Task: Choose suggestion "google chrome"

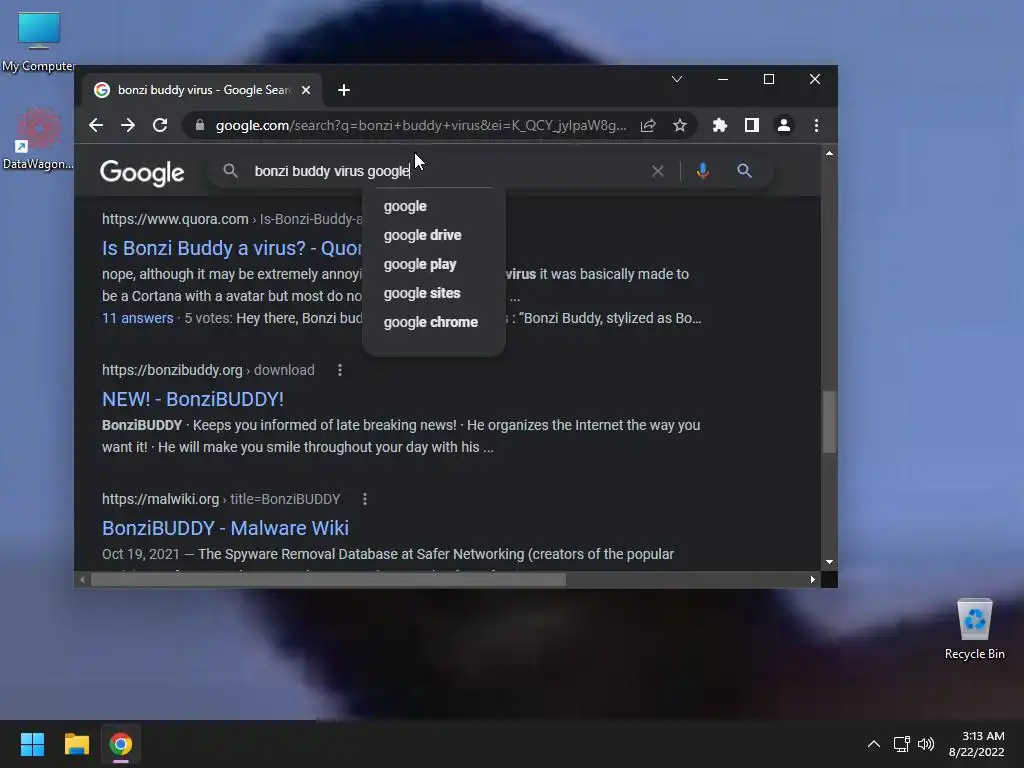Action: pyautogui.click(x=431, y=323)
